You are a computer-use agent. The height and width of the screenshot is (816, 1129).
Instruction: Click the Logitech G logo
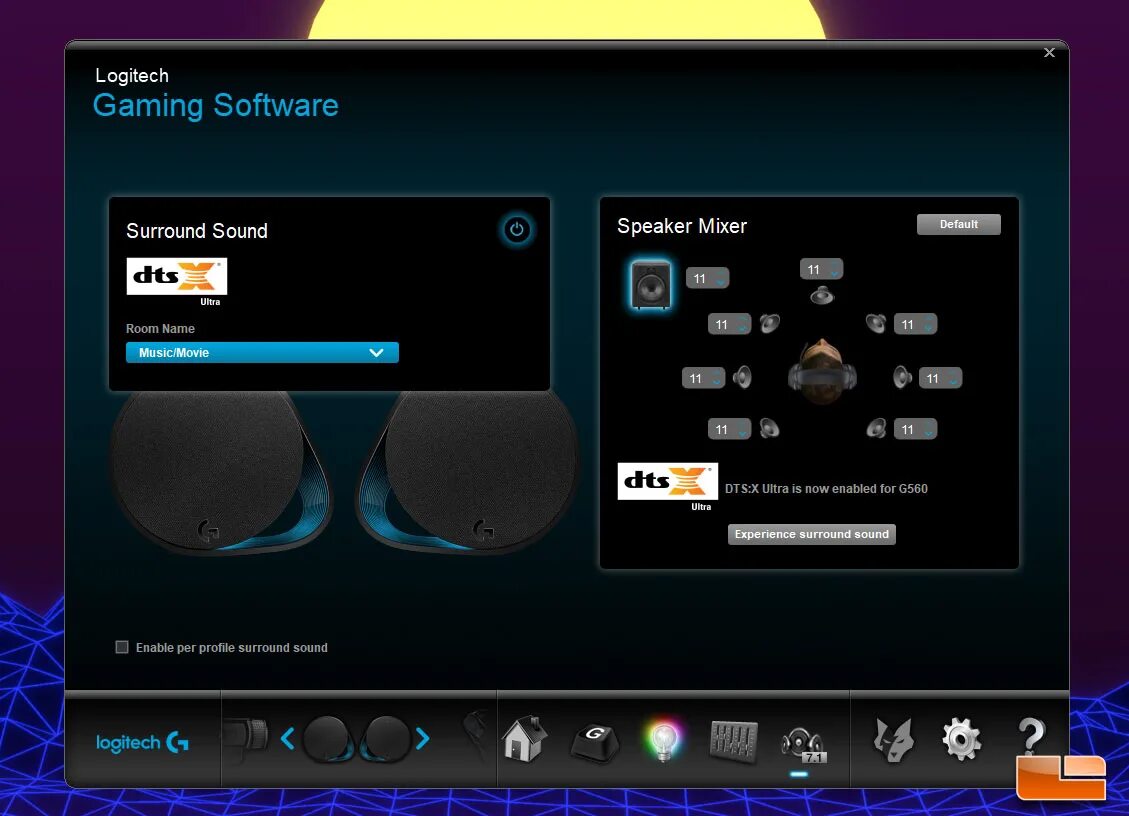point(143,743)
